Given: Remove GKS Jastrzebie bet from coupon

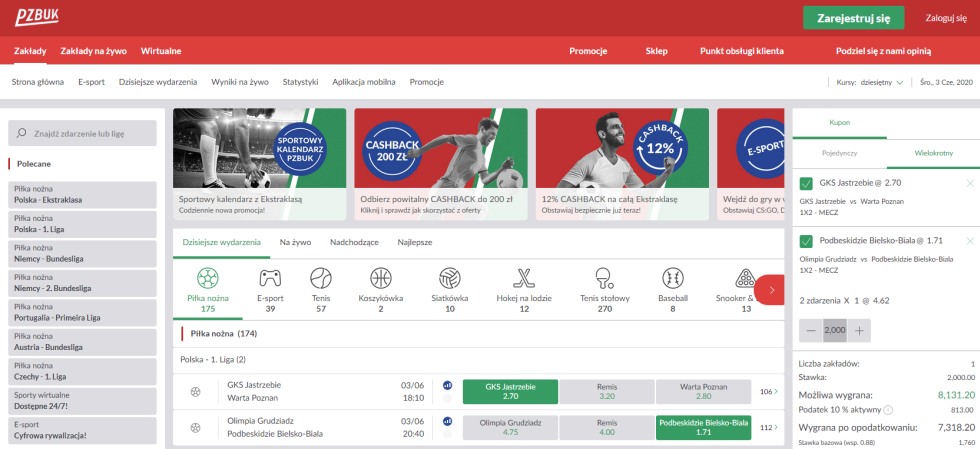Looking at the screenshot, I should 970,183.
